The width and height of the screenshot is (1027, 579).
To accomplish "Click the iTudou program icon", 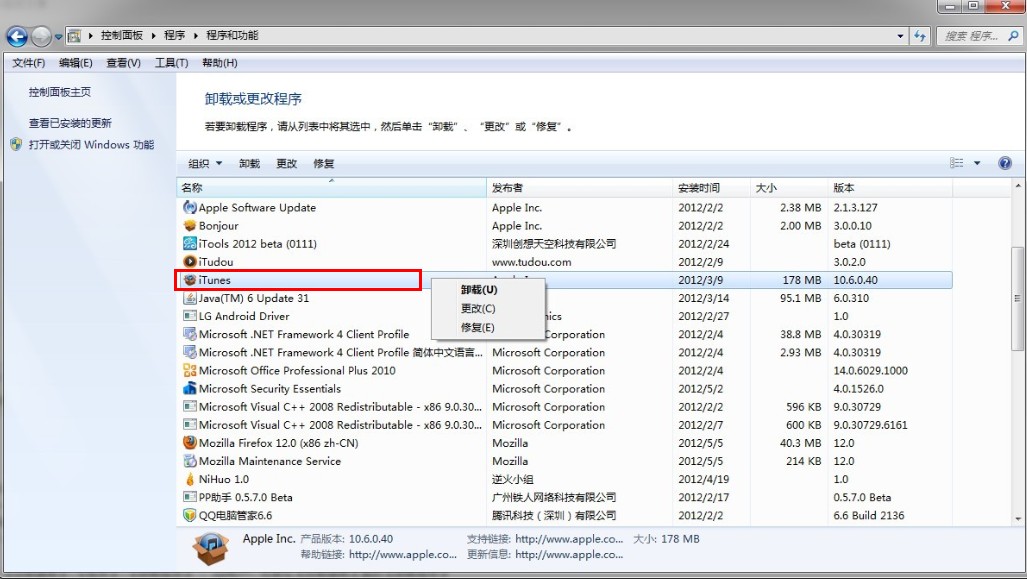I will 189,262.
